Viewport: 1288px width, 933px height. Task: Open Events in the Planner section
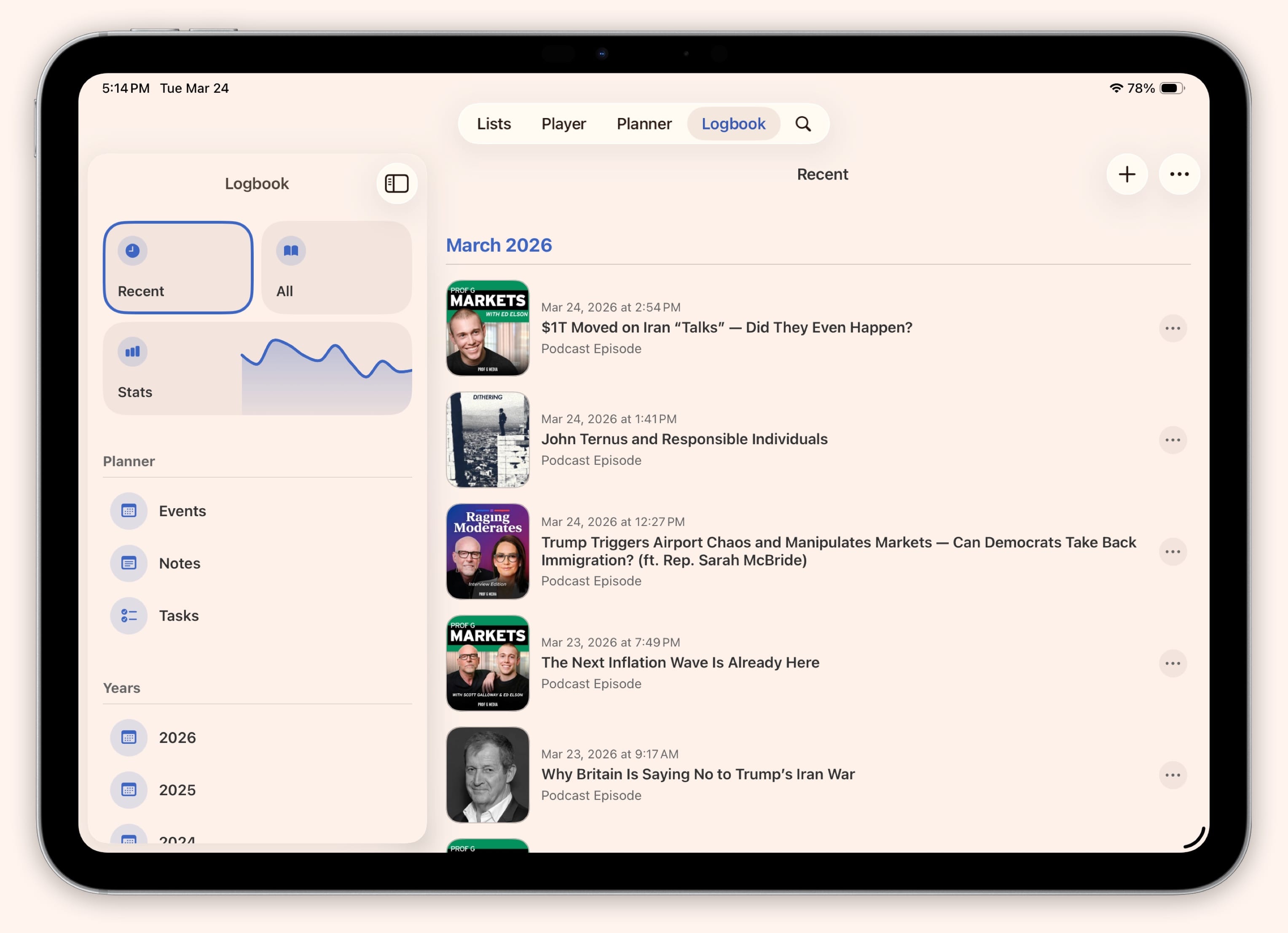click(182, 510)
